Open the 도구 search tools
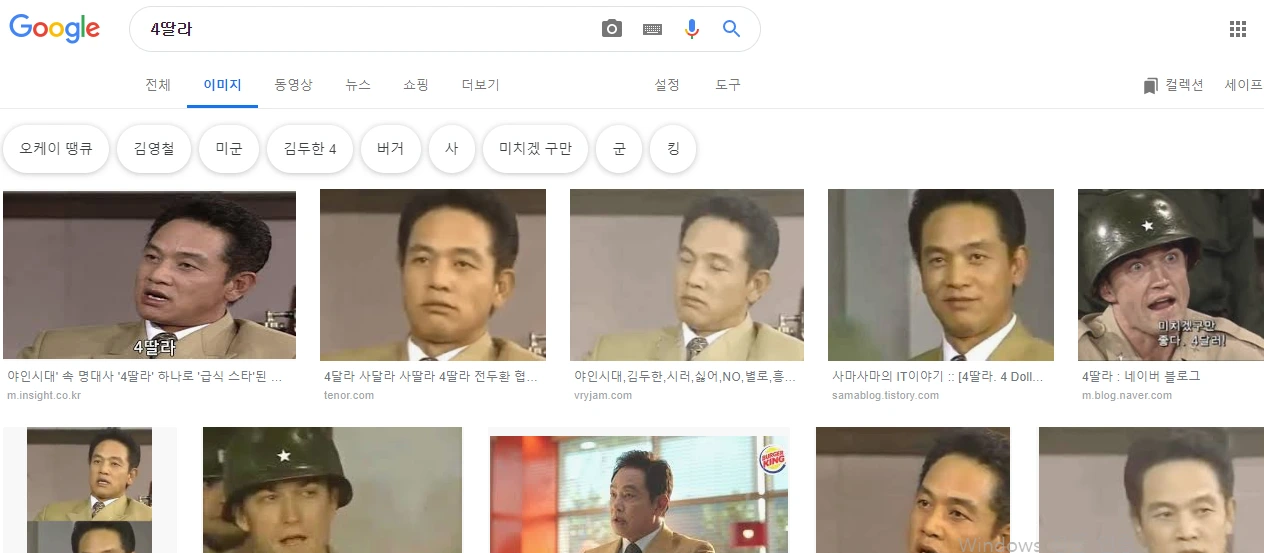 click(x=728, y=85)
